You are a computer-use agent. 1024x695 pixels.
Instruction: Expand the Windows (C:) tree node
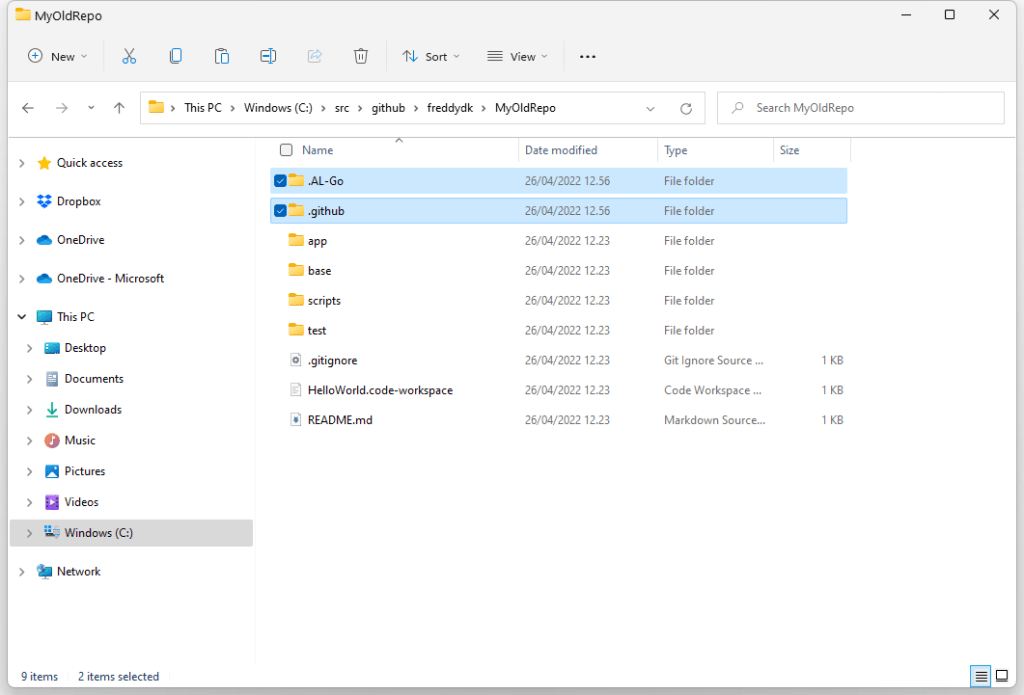click(x=29, y=534)
